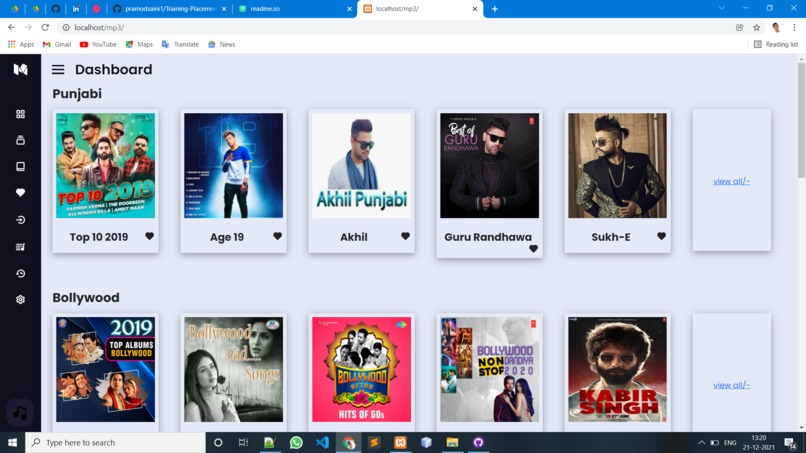This screenshot has height=453, width=806.
Task: Close the readme.so tab
Action: click(x=349, y=9)
